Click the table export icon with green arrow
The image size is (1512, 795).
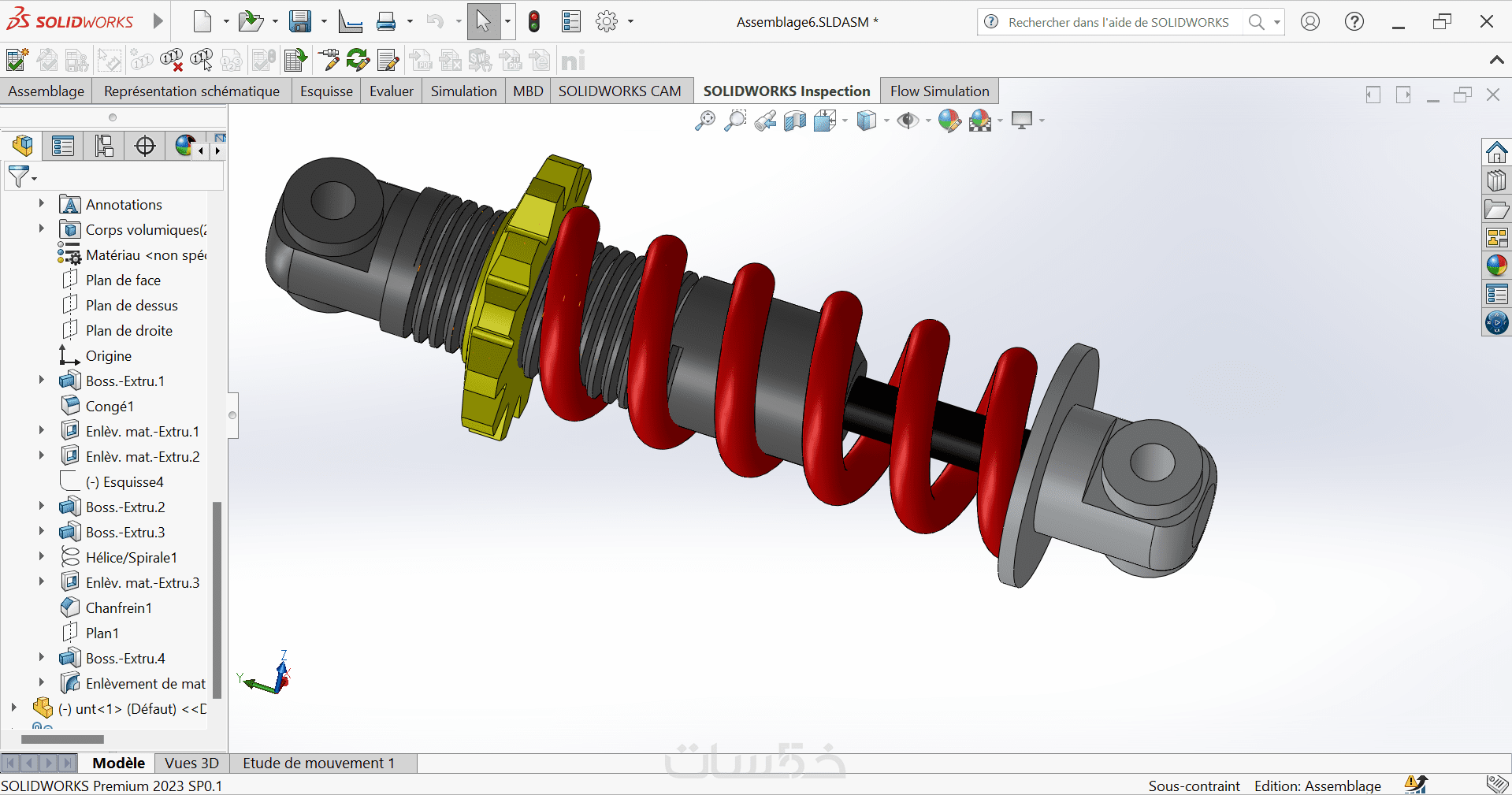(295, 60)
